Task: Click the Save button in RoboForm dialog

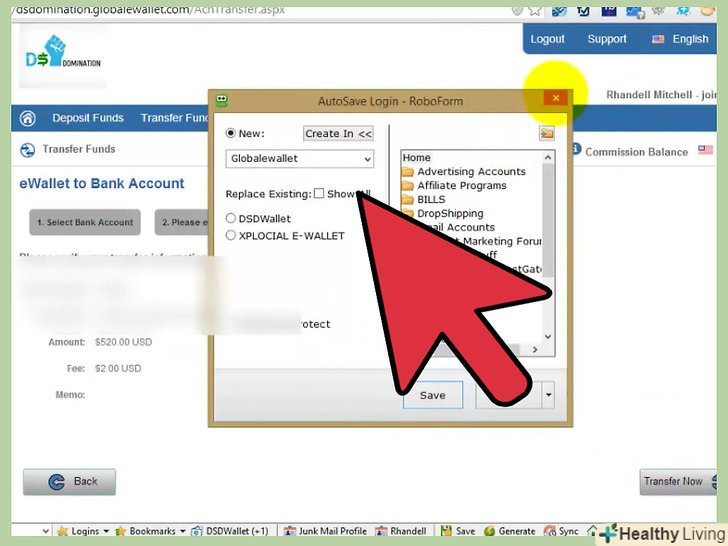Action: [433, 395]
